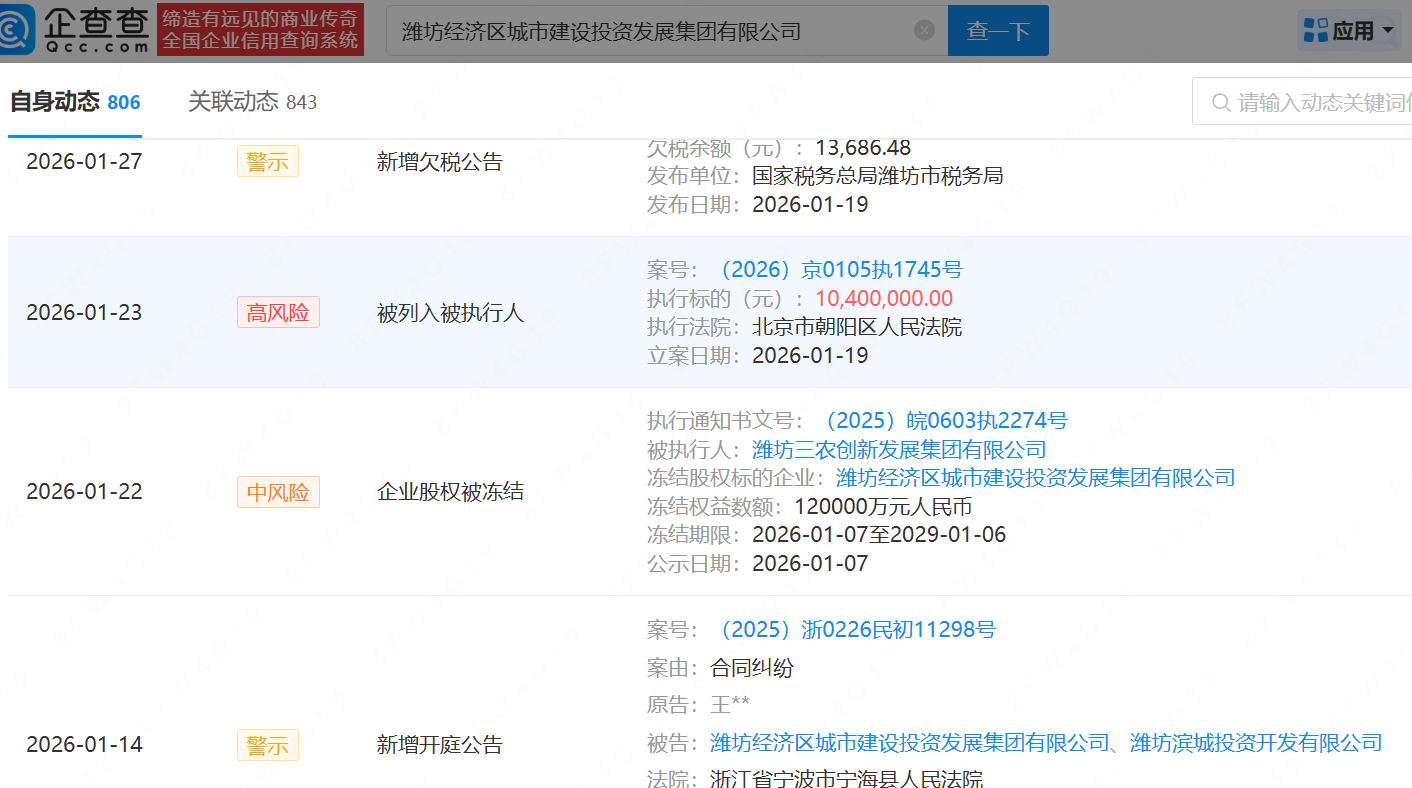The width and height of the screenshot is (1412, 788).
Task: Click the red slogan banner image
Action: pyautogui.click(x=260, y=29)
